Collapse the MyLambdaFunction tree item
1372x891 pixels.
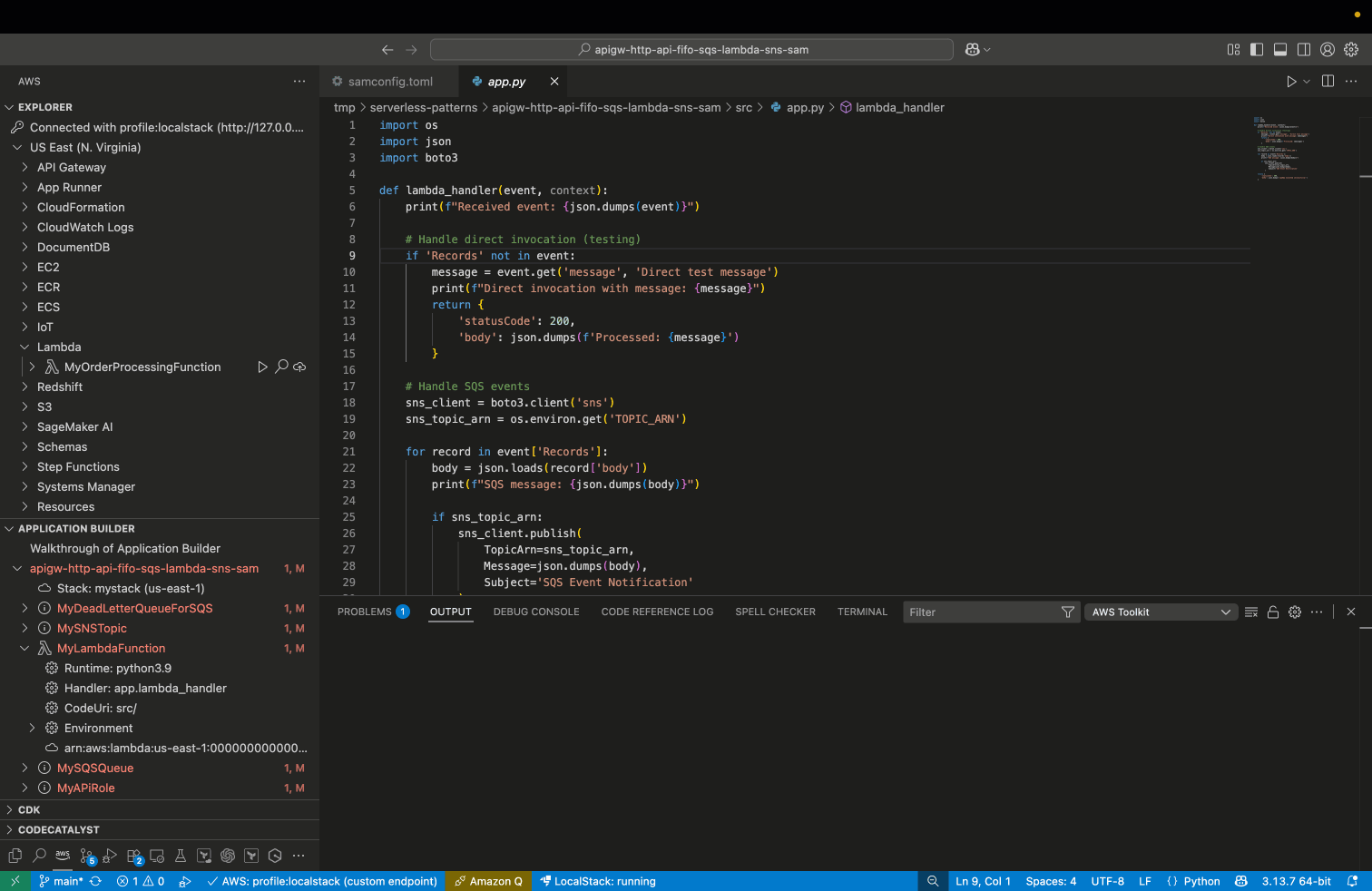(x=24, y=648)
